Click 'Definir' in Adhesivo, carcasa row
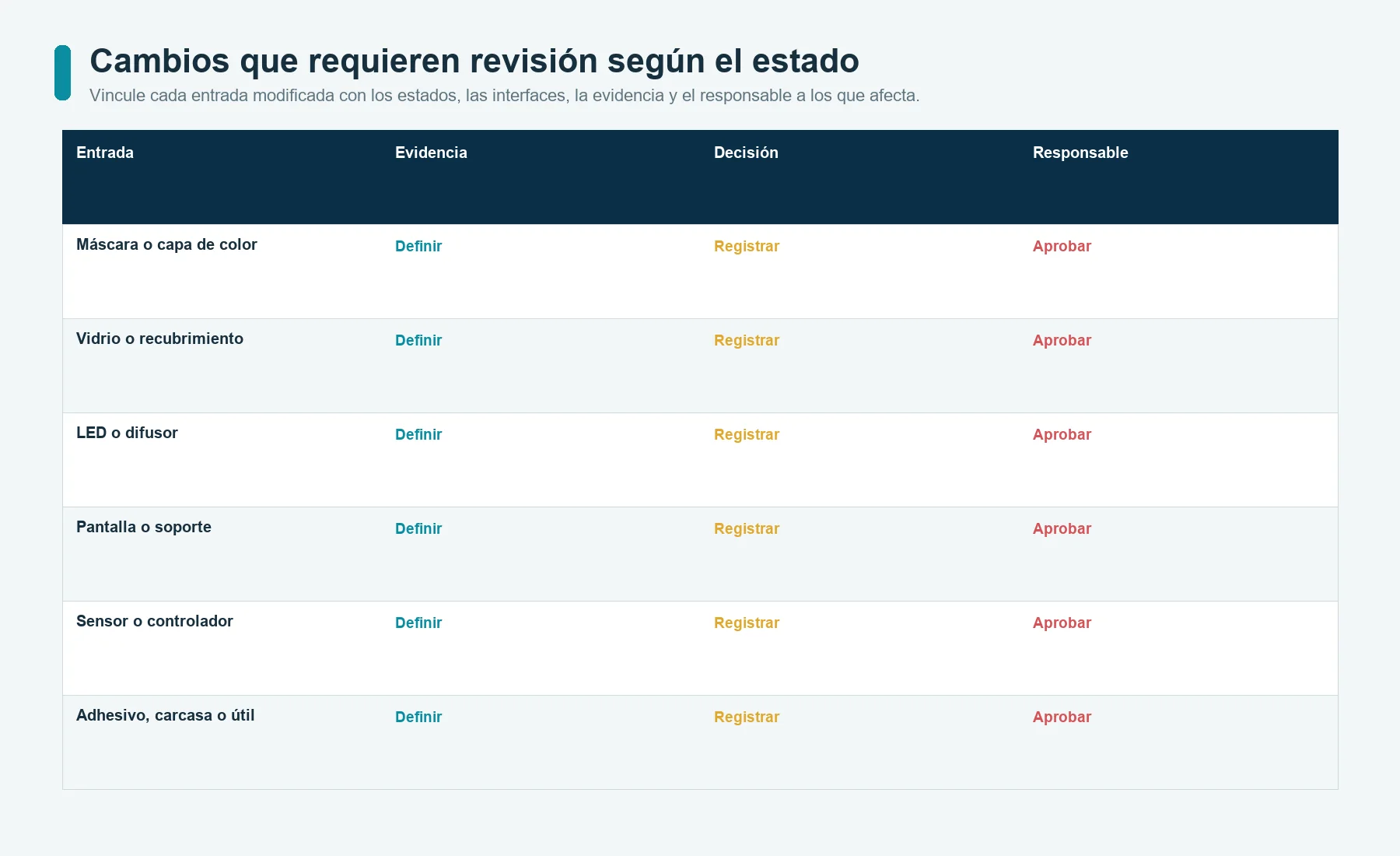 418,717
